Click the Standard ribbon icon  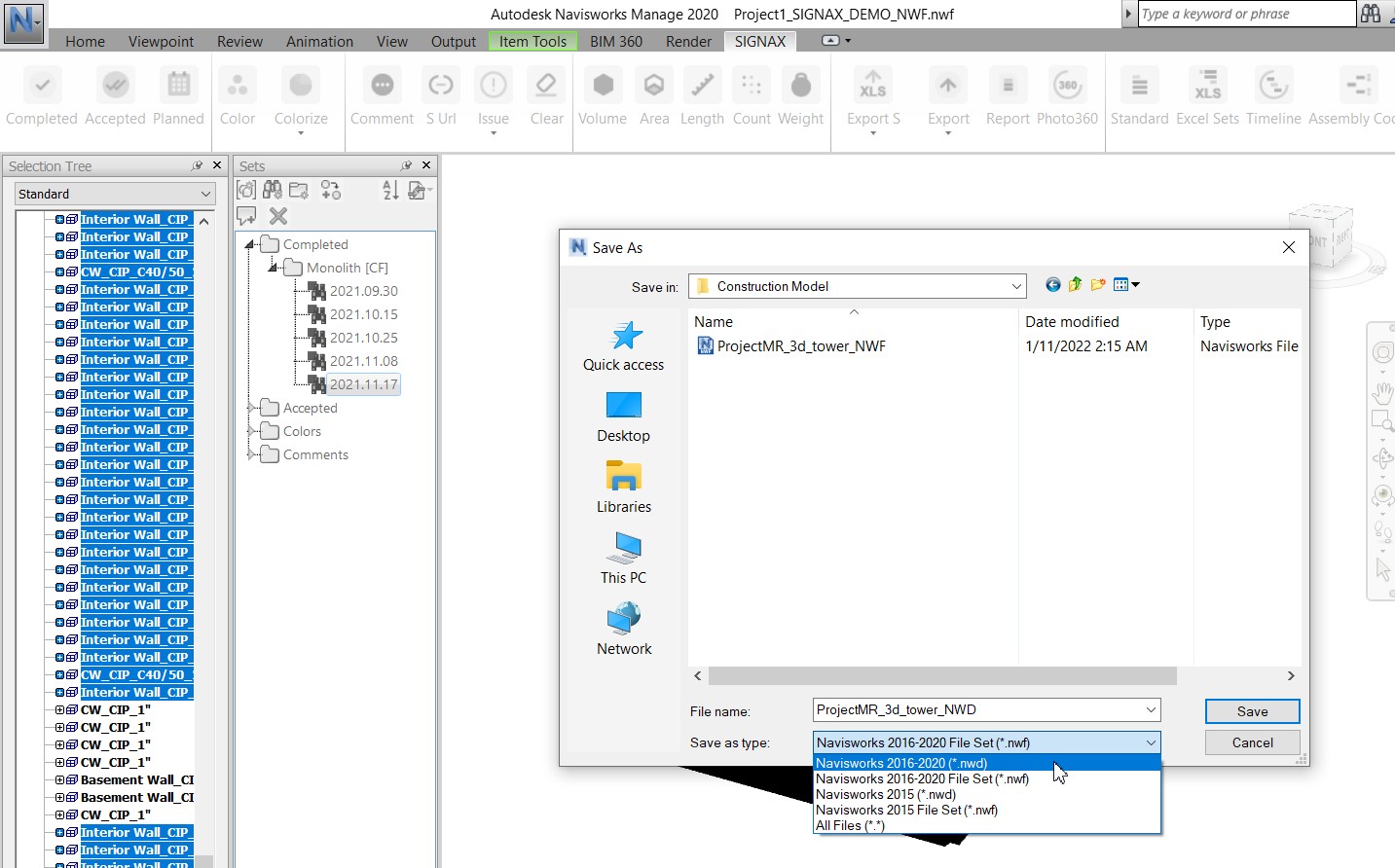(x=1139, y=86)
